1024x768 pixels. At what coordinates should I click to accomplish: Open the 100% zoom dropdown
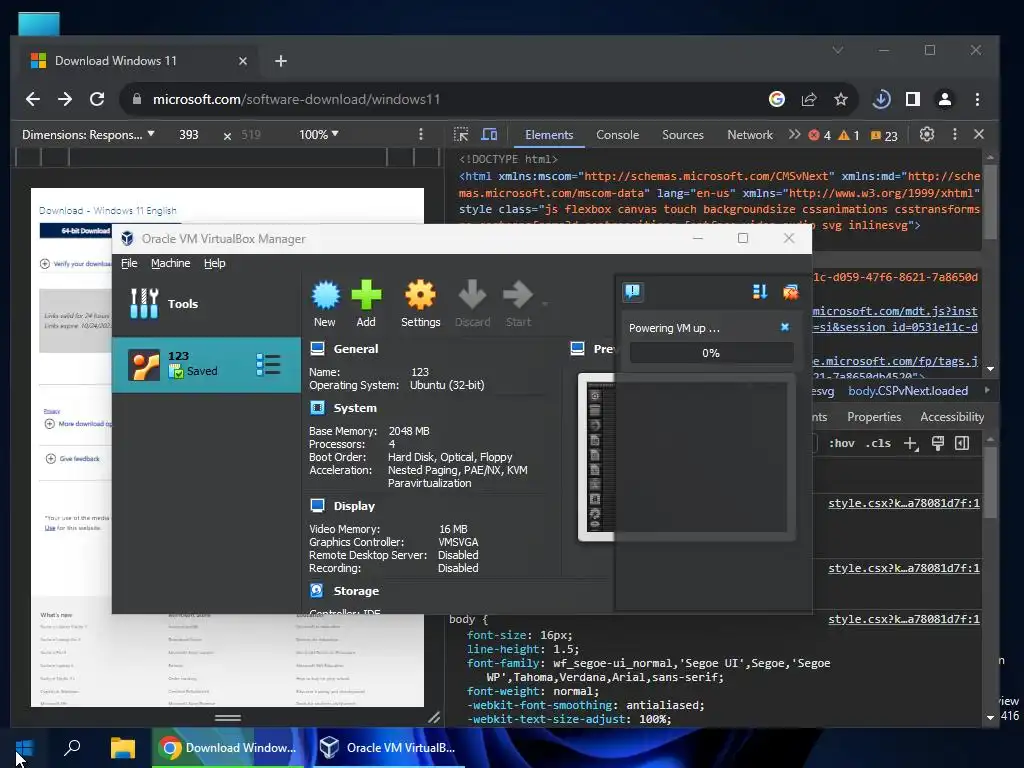click(x=319, y=135)
